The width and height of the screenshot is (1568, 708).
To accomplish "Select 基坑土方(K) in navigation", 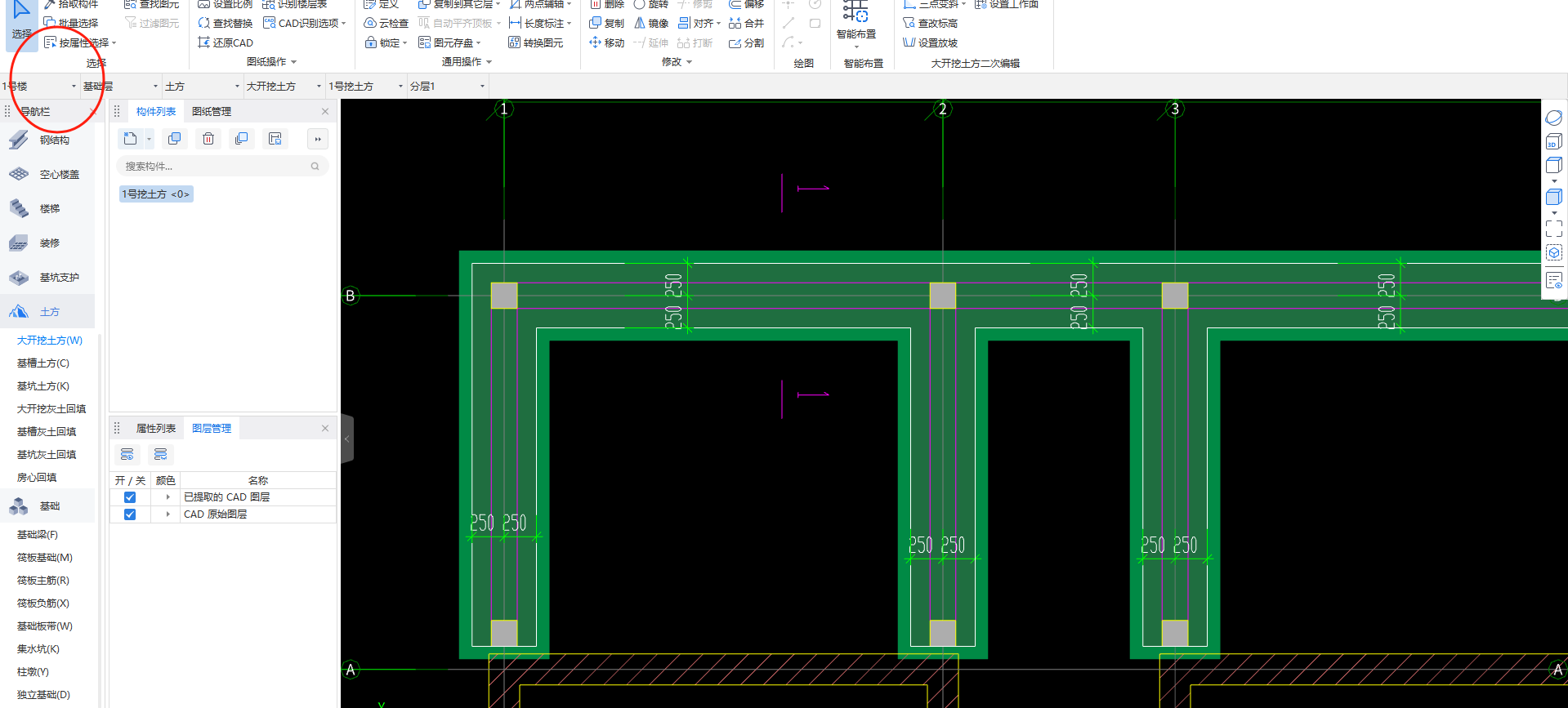I will pos(43,386).
